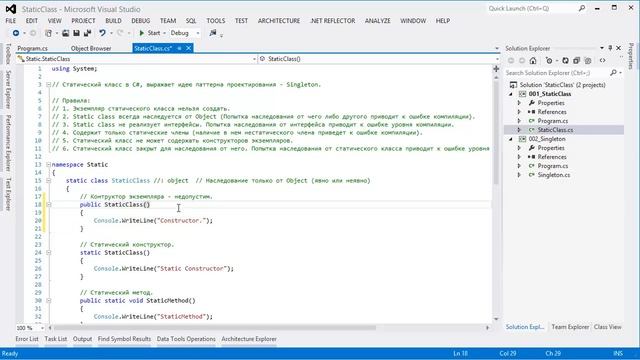The width and height of the screenshot is (640, 360).
Task: Select Program.cs under 002_Singleton
Action: click(553, 166)
